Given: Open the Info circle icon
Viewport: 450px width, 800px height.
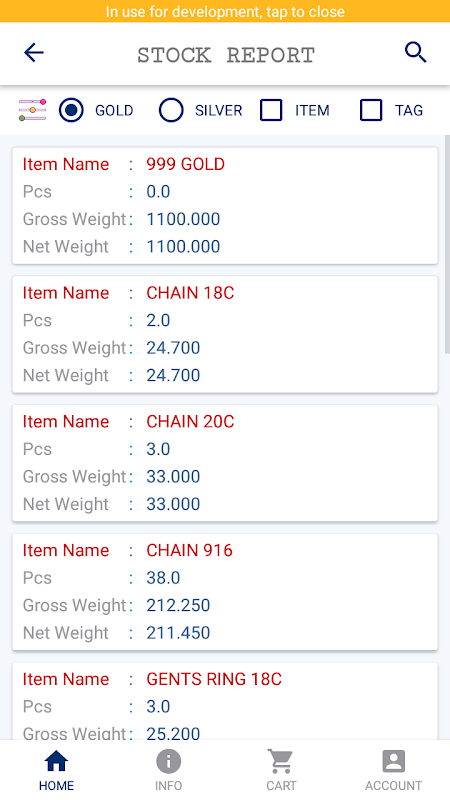Looking at the screenshot, I should 168,762.
